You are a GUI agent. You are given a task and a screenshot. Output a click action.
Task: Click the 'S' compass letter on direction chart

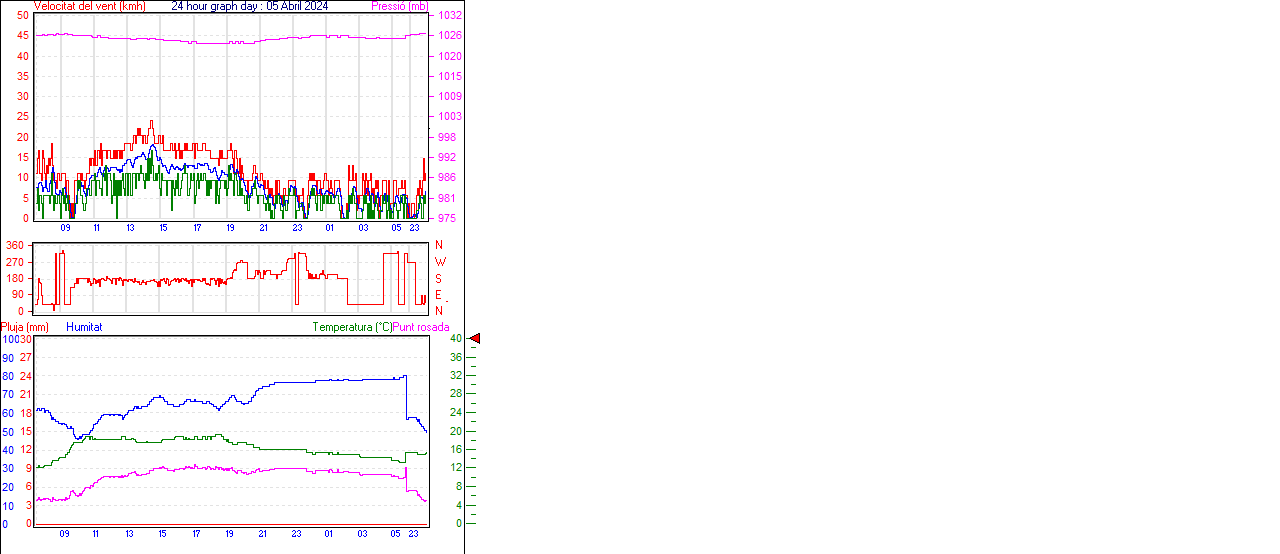(438, 278)
